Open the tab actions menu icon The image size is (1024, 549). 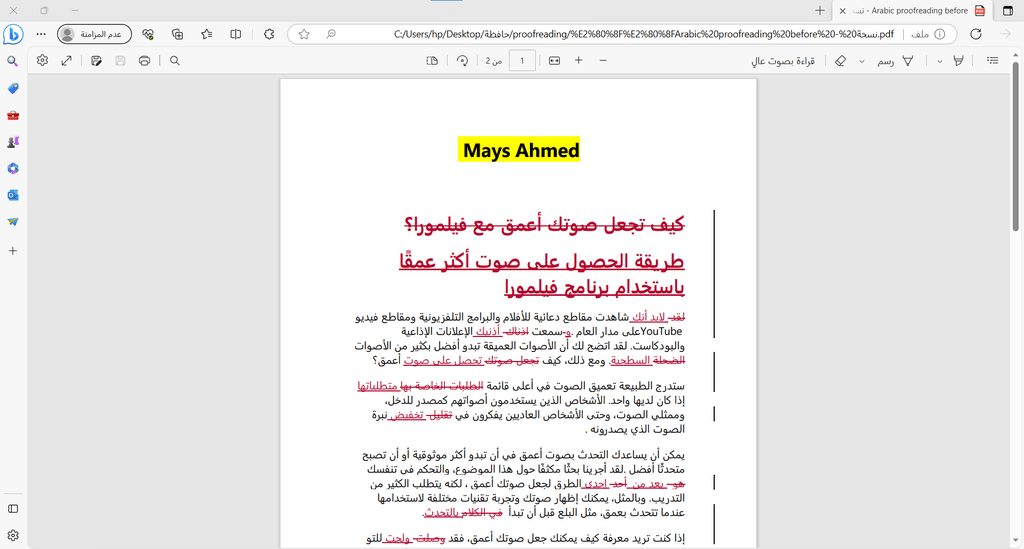tap(1008, 10)
